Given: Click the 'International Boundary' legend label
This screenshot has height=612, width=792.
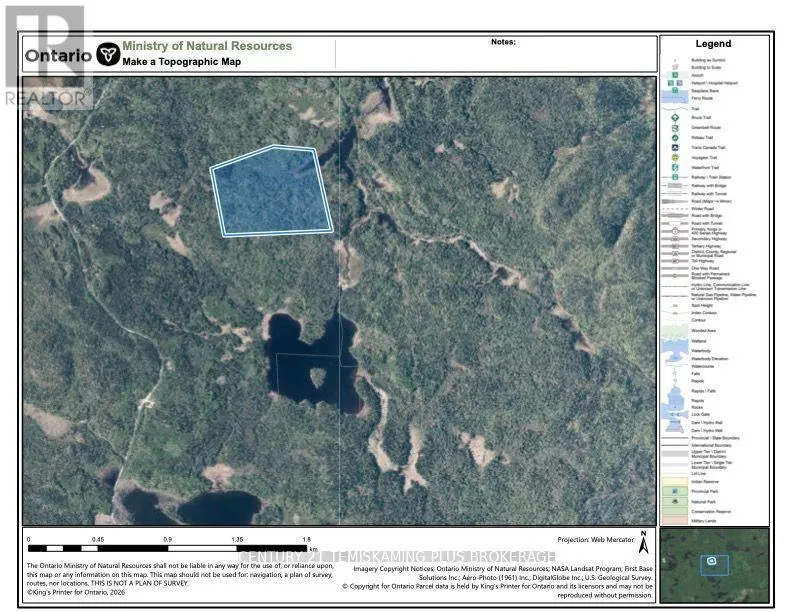Looking at the screenshot, I should coord(711,445).
